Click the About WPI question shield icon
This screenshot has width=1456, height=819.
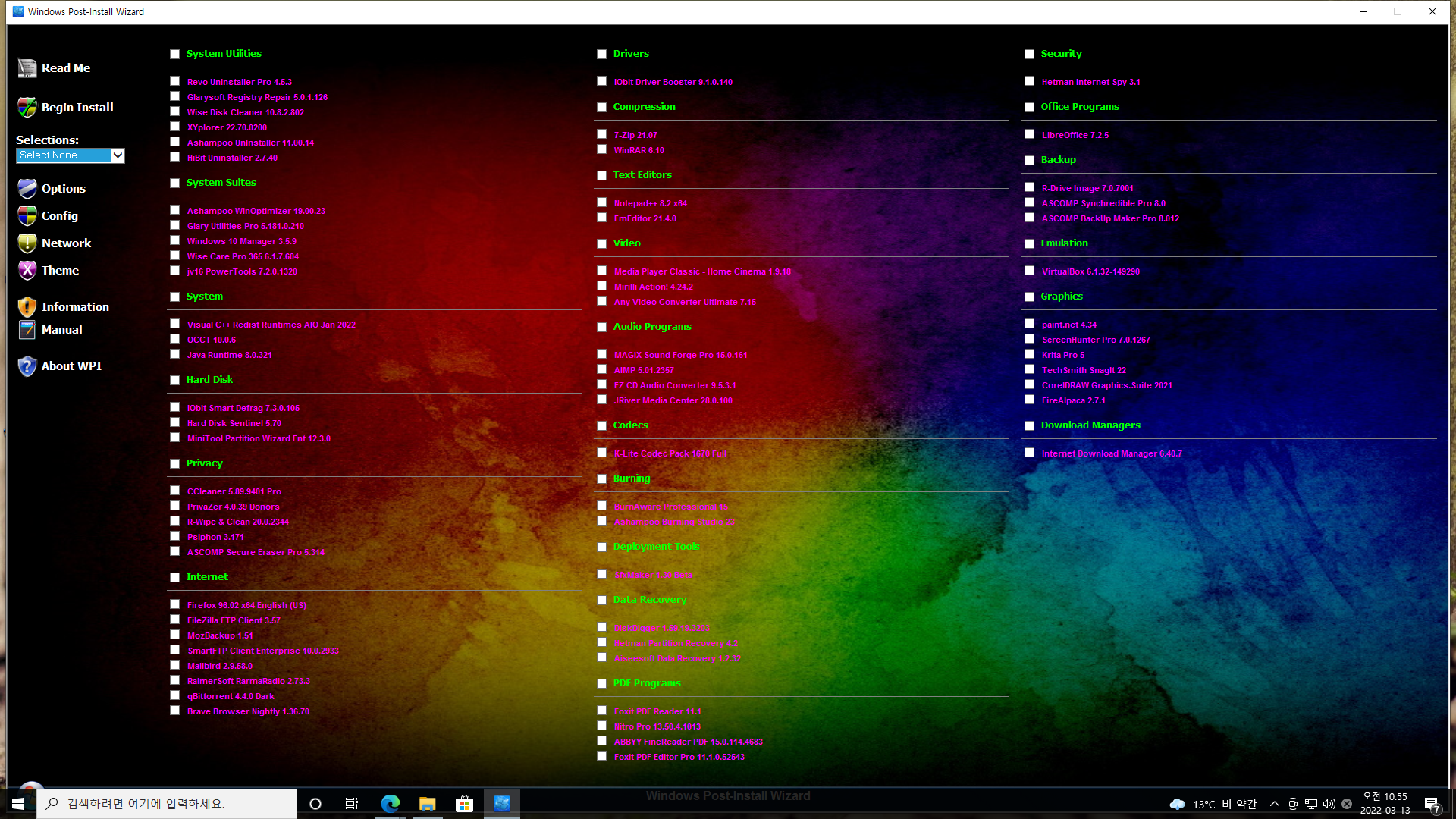coord(27,366)
